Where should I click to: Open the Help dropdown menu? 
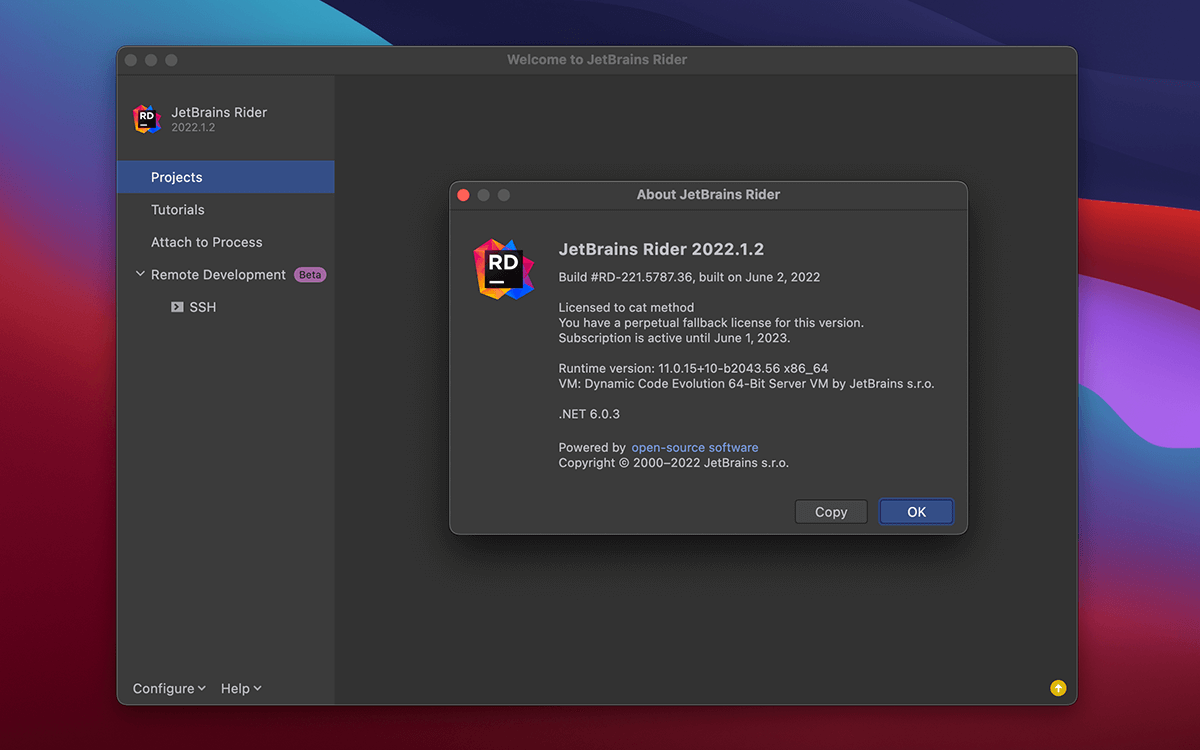coord(241,688)
